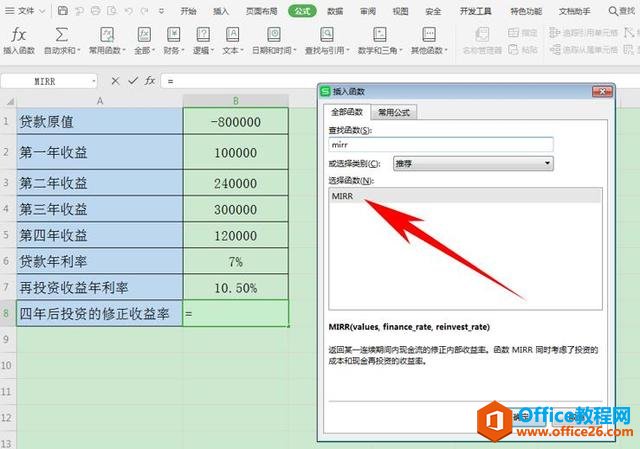
Task: Select the 贷款原值 cell
Action: click(x=100, y=121)
